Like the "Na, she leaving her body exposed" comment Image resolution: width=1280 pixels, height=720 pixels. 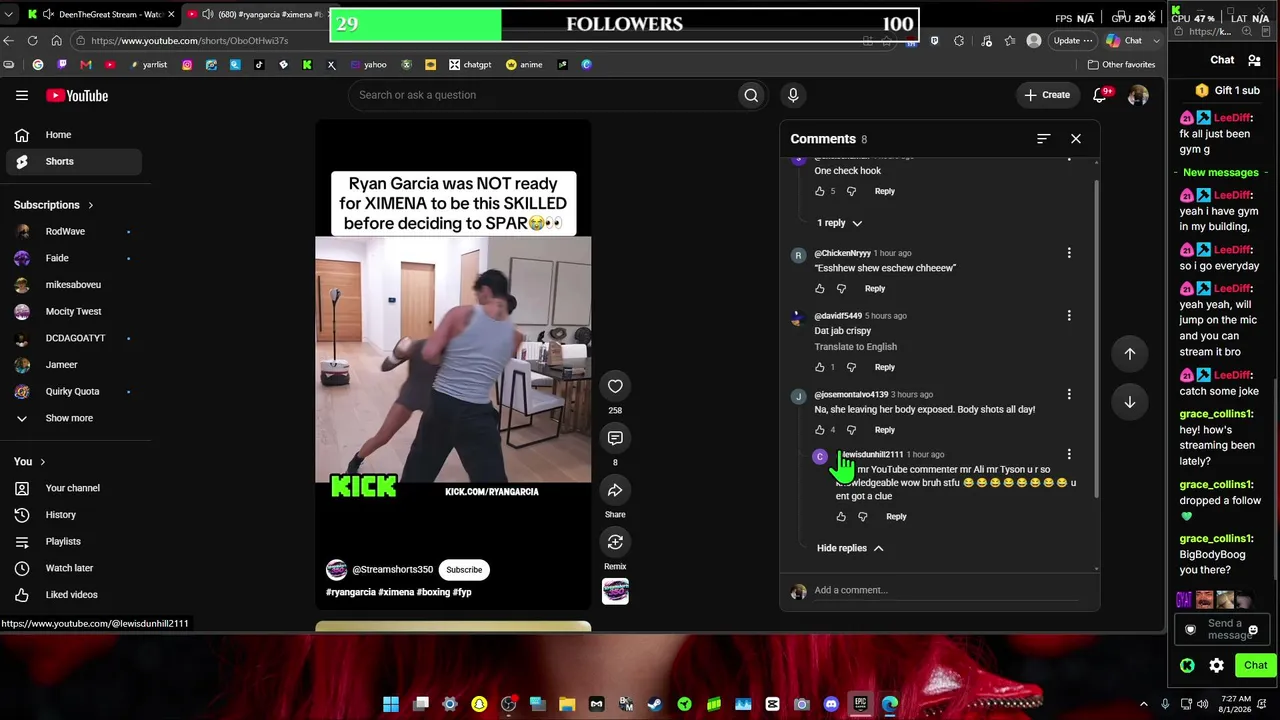point(820,430)
